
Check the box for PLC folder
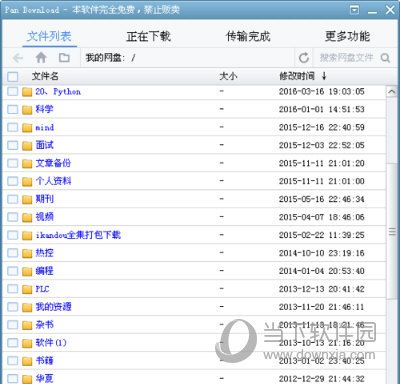point(13,289)
